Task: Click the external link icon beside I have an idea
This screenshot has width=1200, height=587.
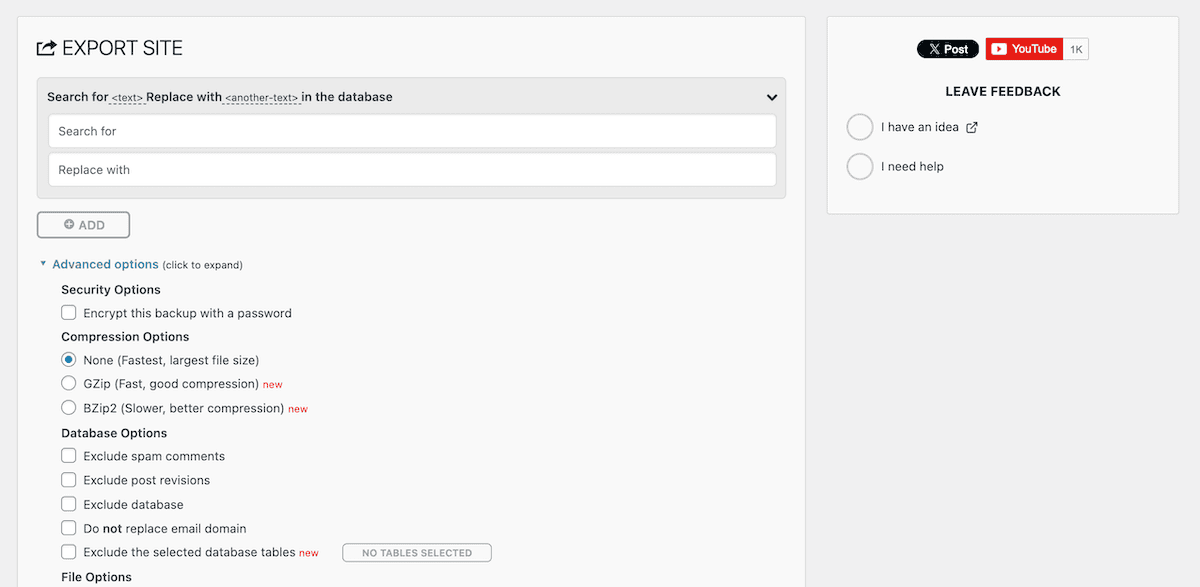Action: click(x=972, y=127)
